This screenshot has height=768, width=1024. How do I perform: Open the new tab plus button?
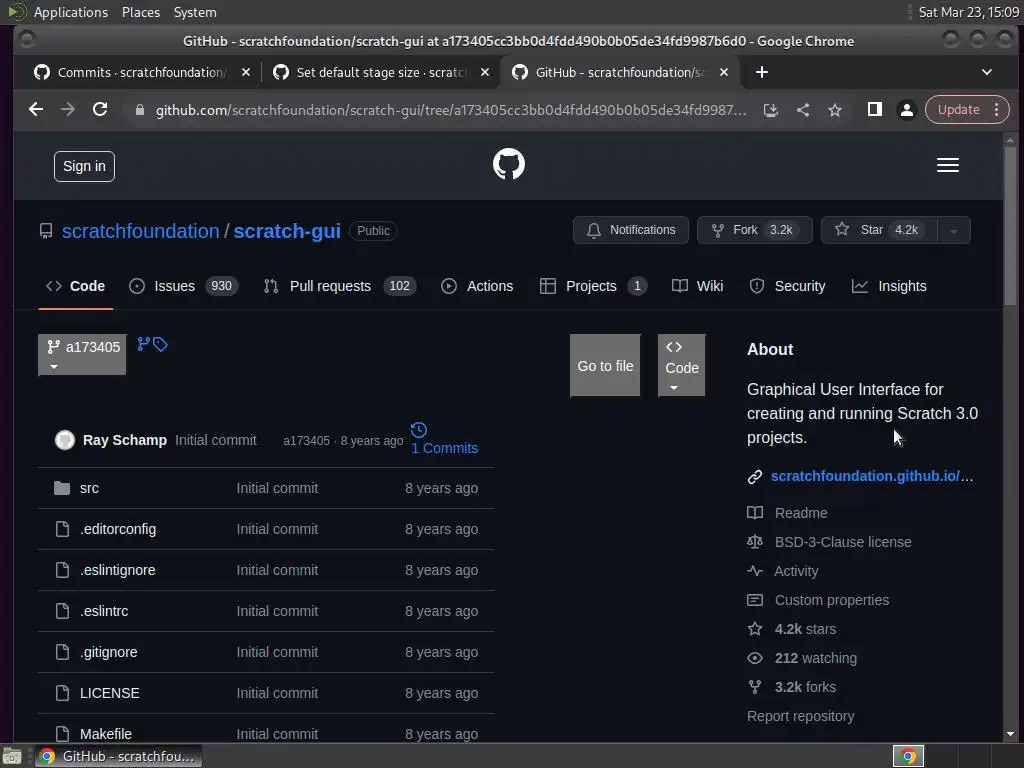761,72
